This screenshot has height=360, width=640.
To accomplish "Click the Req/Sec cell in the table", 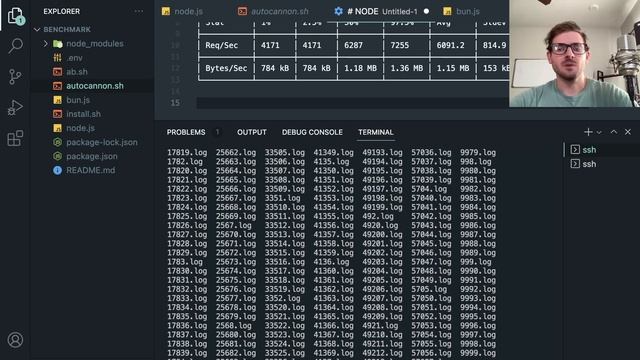I will coord(221,45).
